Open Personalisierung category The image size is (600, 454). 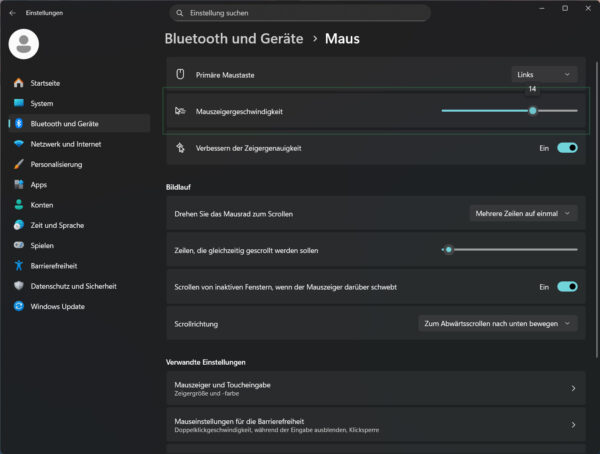click(x=79, y=164)
